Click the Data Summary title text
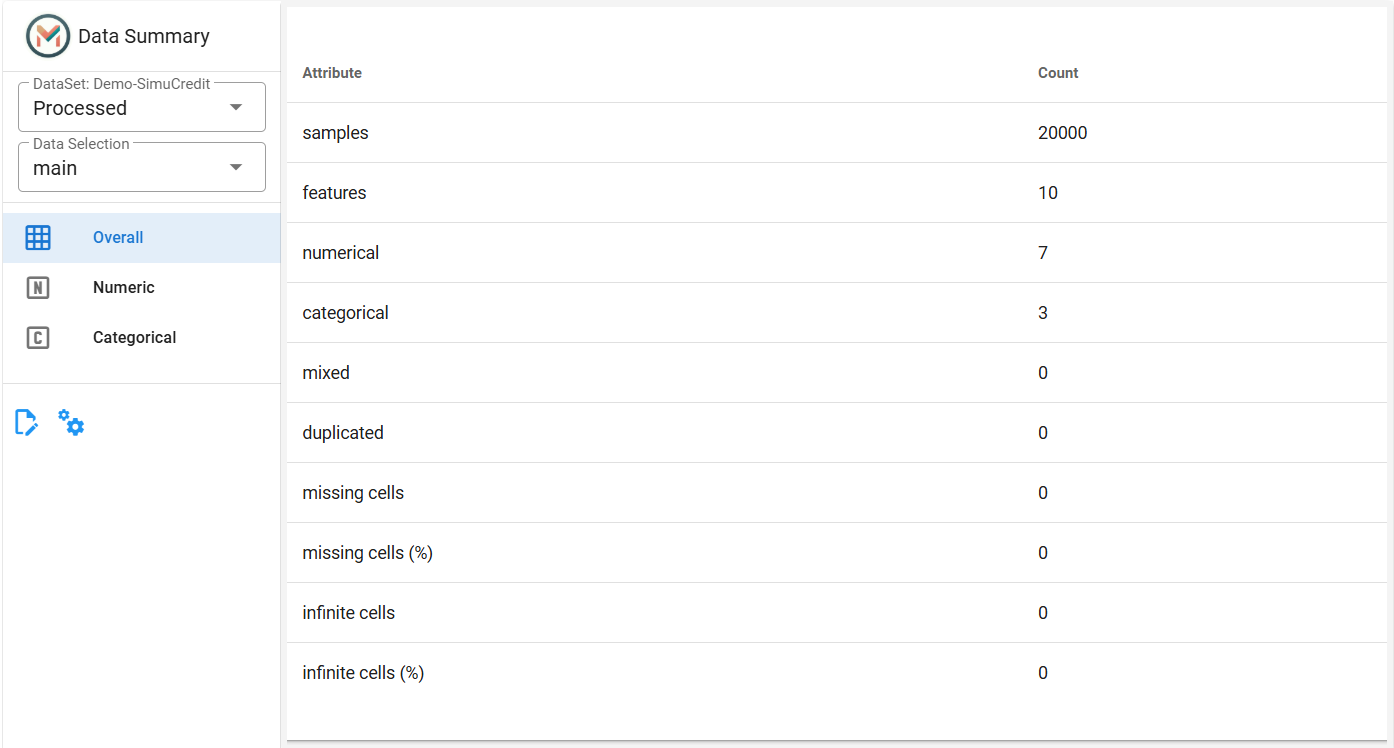This screenshot has height=748, width=1394. coord(144,36)
